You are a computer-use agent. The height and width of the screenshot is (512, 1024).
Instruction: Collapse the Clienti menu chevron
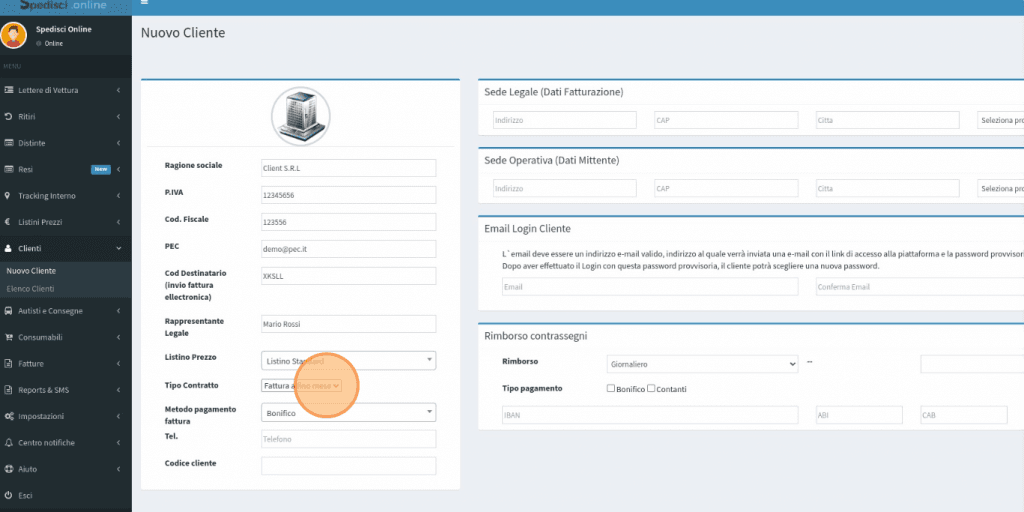pos(118,249)
